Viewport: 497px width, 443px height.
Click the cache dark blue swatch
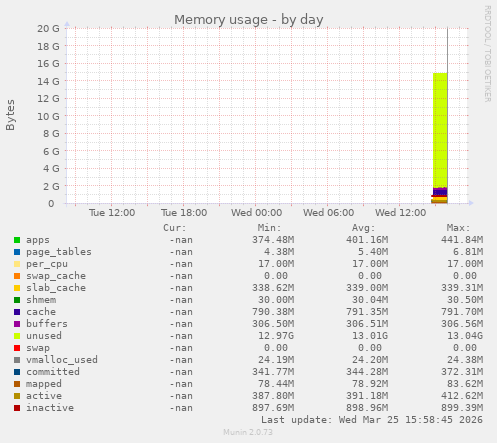tap(17, 312)
